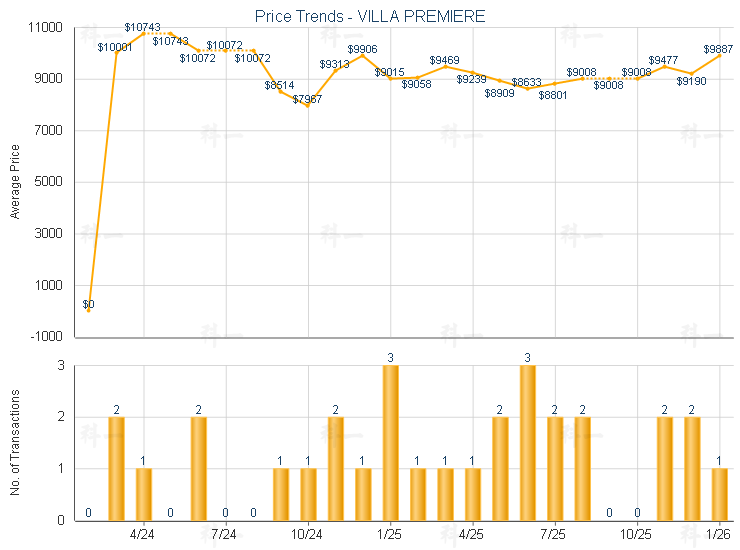The width and height of the screenshot is (740, 550).
Task: Click the $10001 price label
Action: pos(115,47)
